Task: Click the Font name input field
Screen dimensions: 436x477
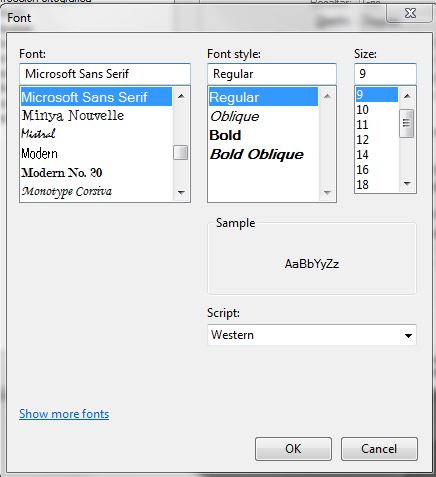Action: [x=105, y=74]
